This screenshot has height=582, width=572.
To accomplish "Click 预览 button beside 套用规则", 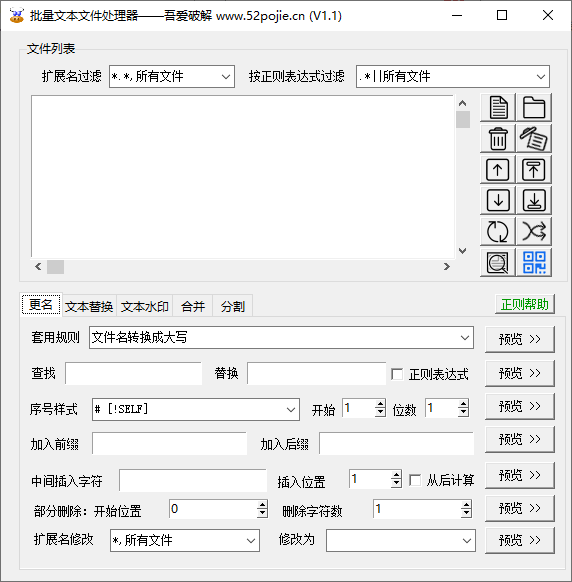I will (520, 339).
